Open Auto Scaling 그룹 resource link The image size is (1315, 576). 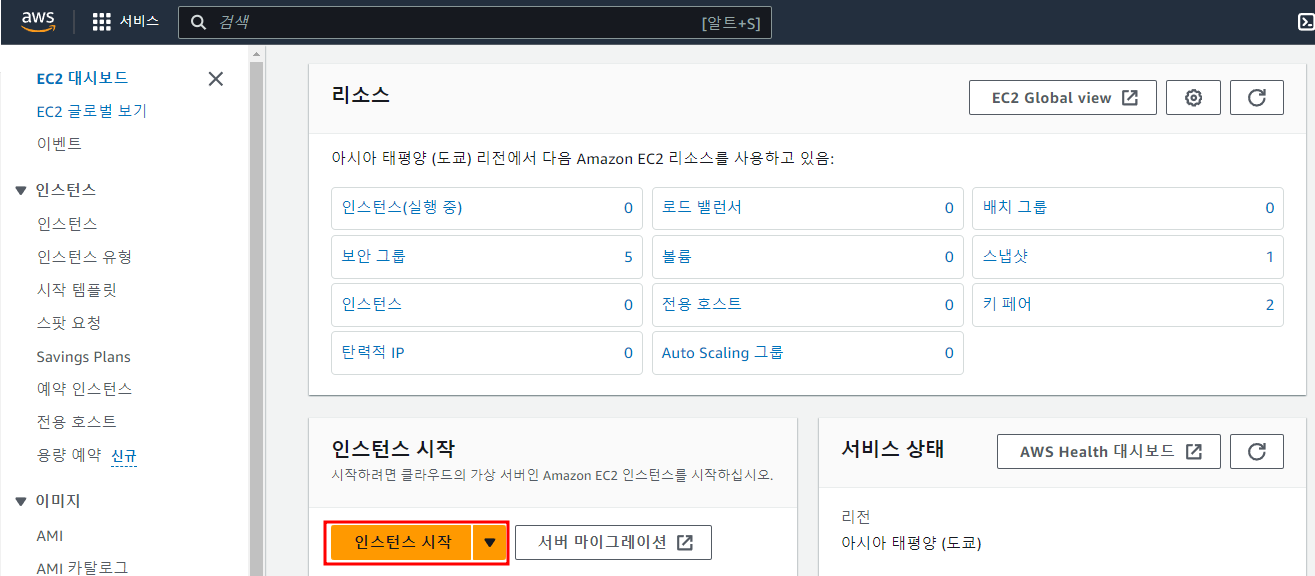[722, 352]
